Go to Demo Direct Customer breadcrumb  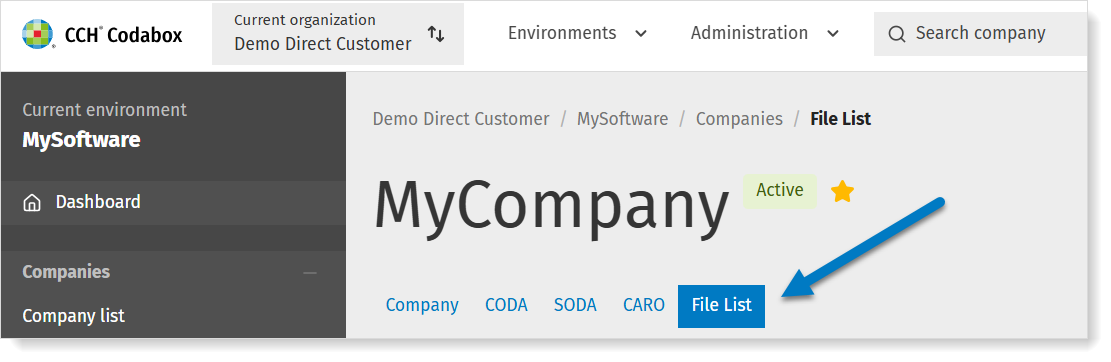(x=461, y=119)
